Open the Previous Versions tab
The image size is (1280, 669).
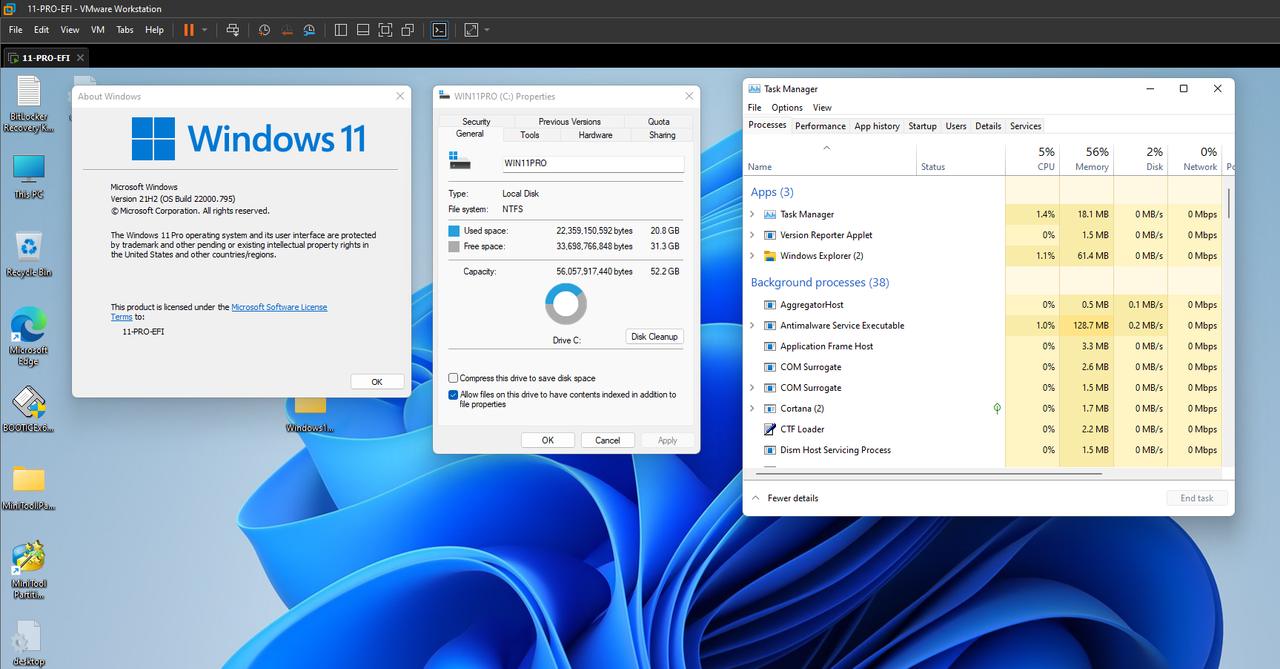[569, 122]
